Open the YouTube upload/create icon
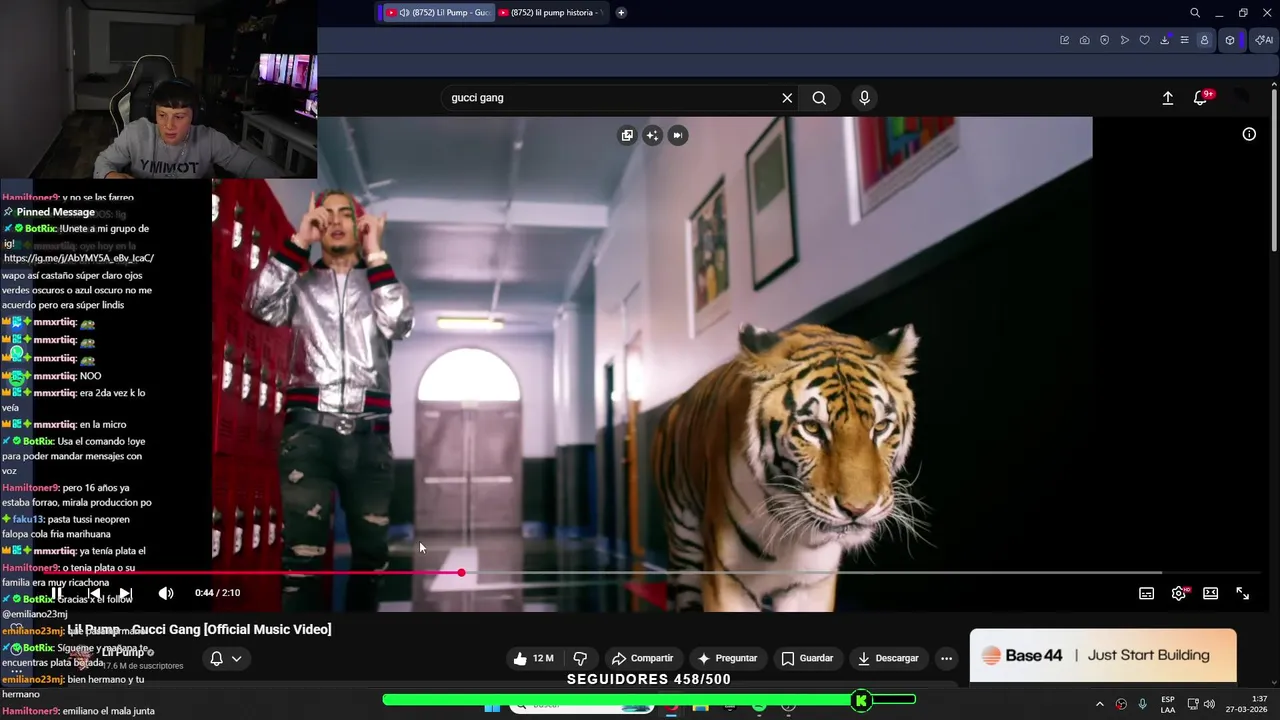Screen dimensions: 1280x720 click(x=1168, y=98)
